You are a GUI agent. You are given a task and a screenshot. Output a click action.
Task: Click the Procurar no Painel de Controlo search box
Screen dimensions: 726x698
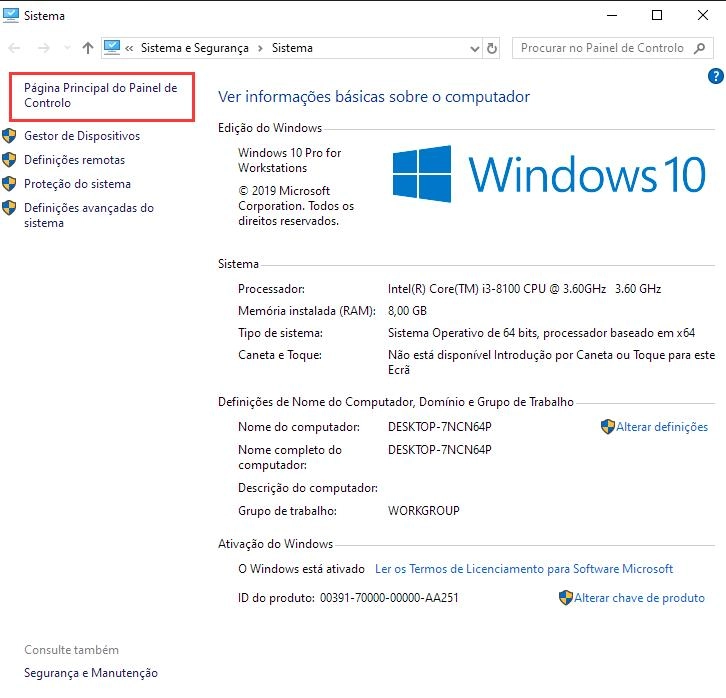click(613, 48)
